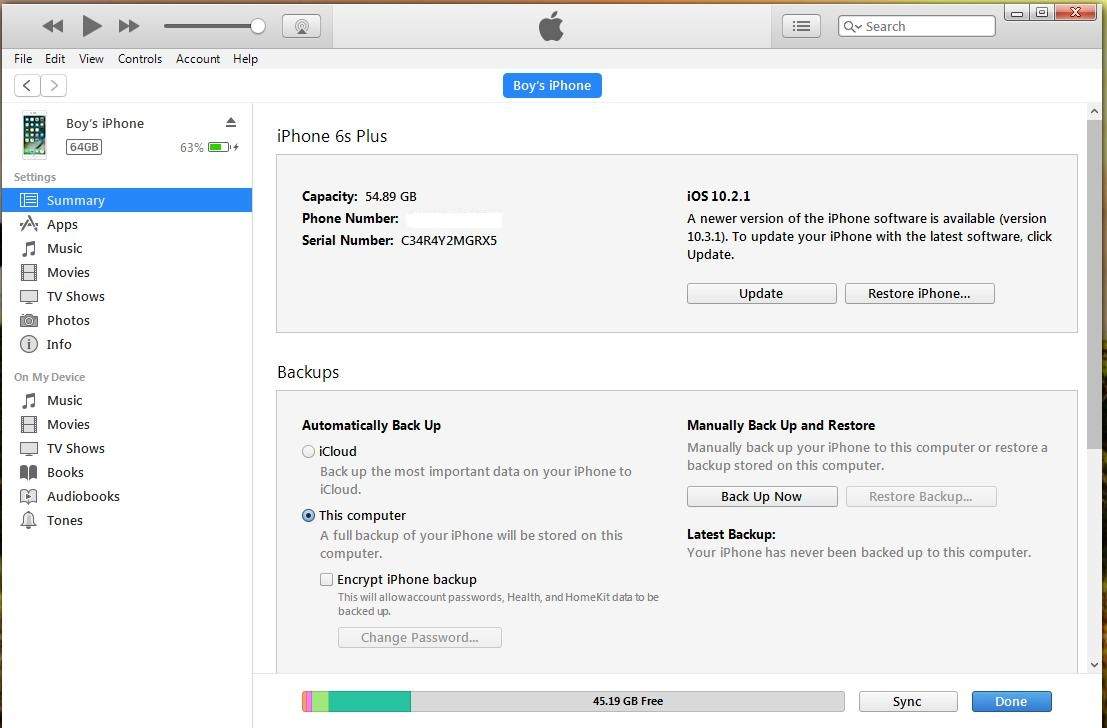Click the scrollbar down arrow

pos(1094,664)
